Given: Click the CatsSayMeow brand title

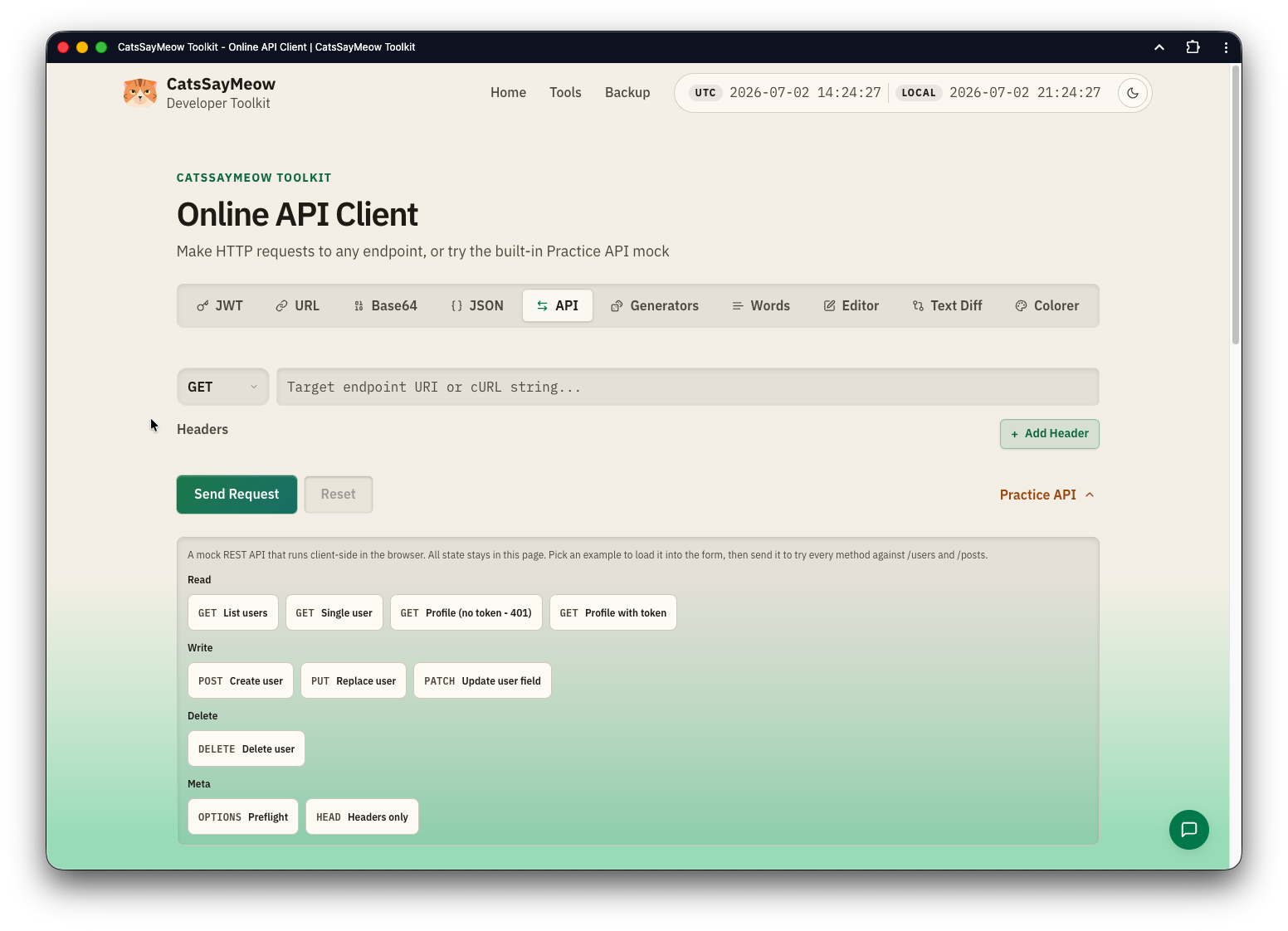Looking at the screenshot, I should coord(221,84).
